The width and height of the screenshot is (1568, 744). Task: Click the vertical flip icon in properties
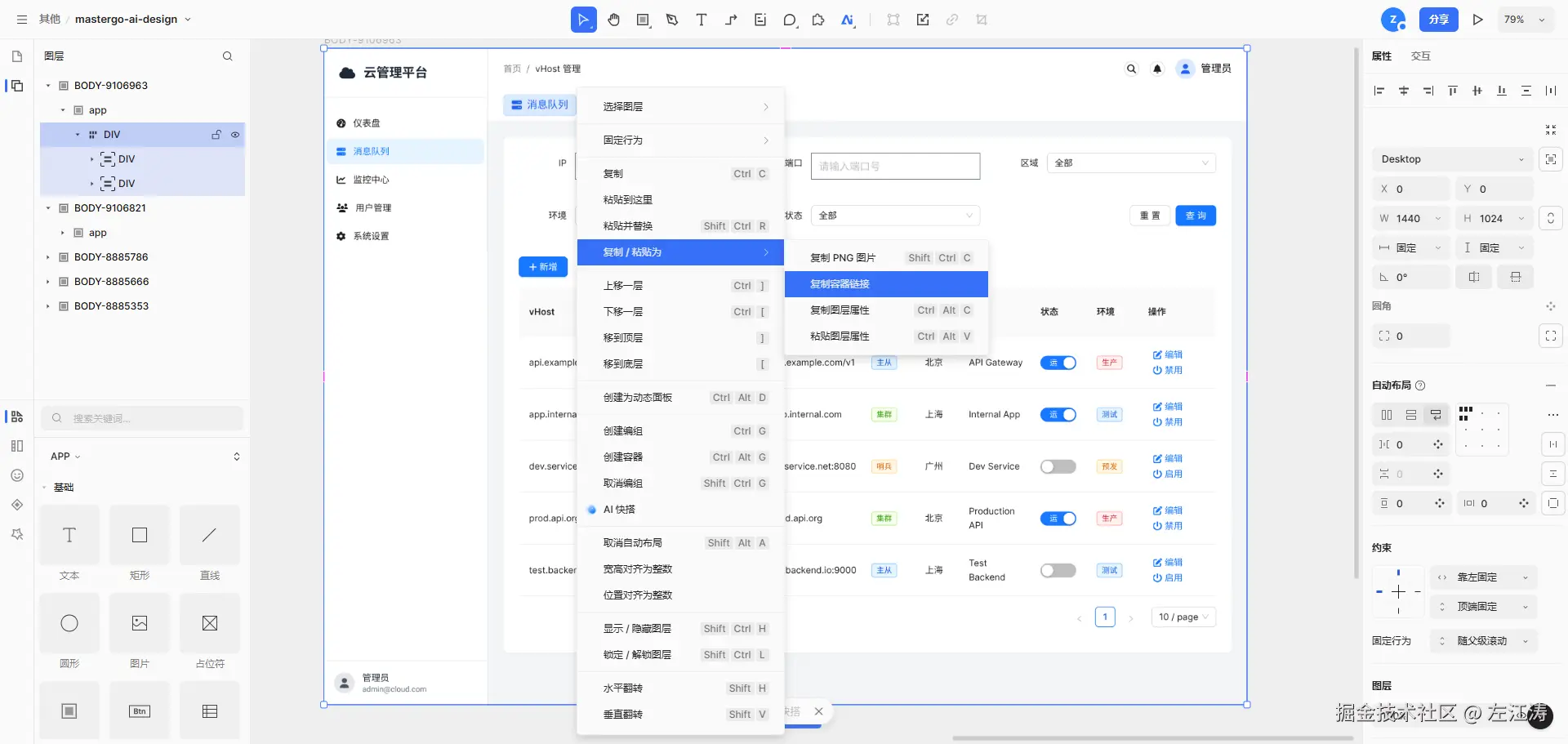(1516, 277)
